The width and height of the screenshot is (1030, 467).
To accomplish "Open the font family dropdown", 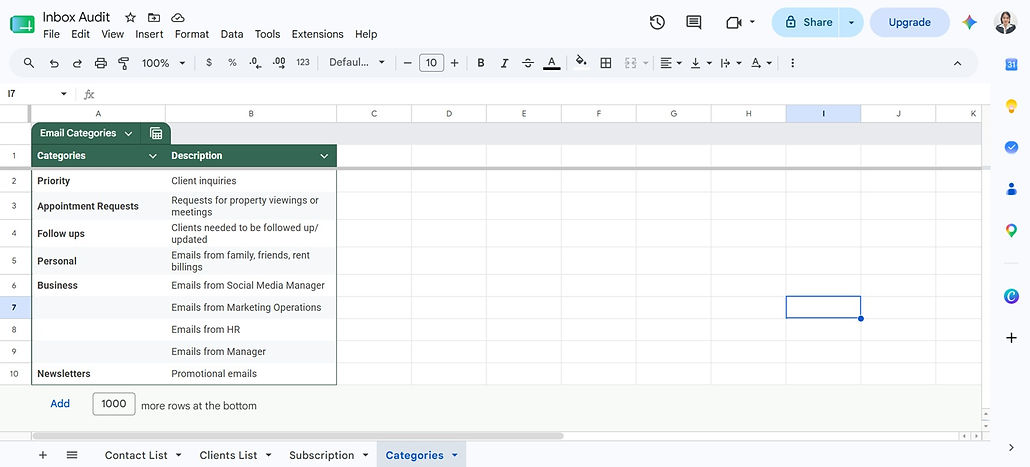I will 357,63.
